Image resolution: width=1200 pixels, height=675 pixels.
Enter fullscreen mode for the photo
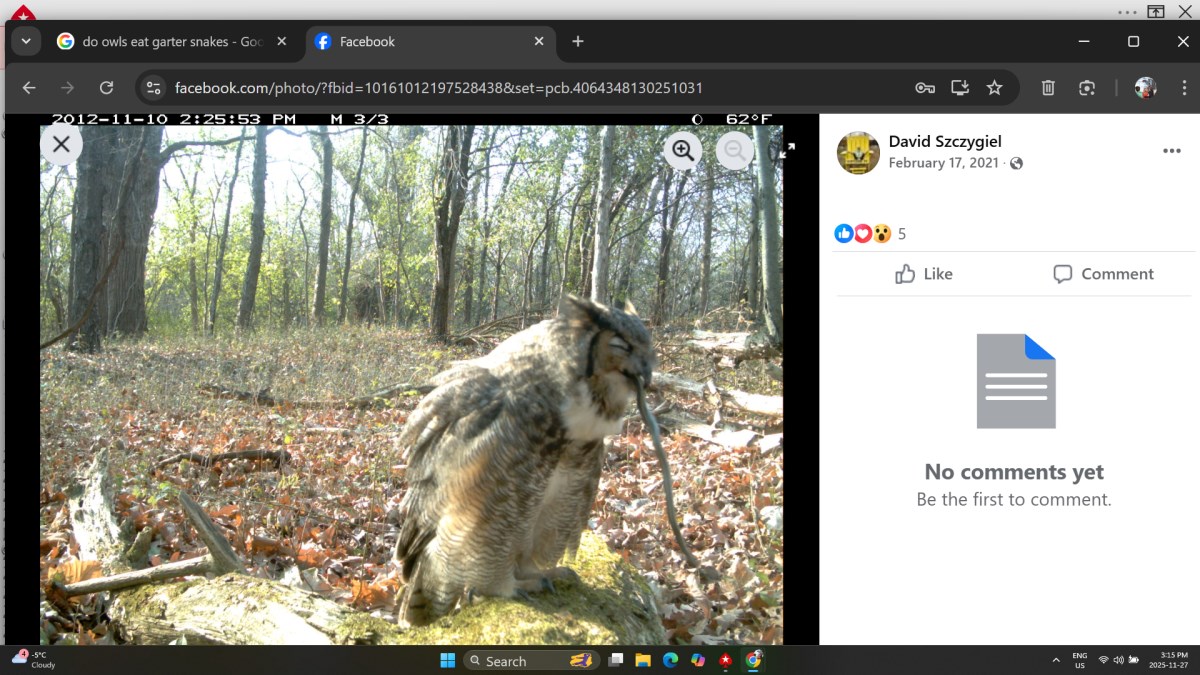coord(787,150)
